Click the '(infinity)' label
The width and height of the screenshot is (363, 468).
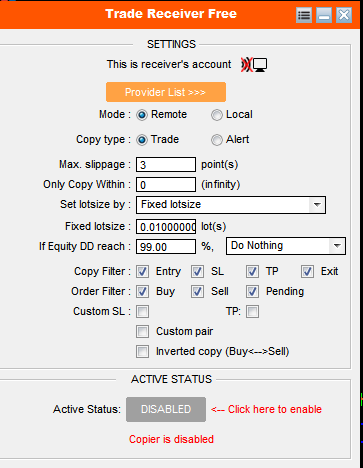point(220,185)
